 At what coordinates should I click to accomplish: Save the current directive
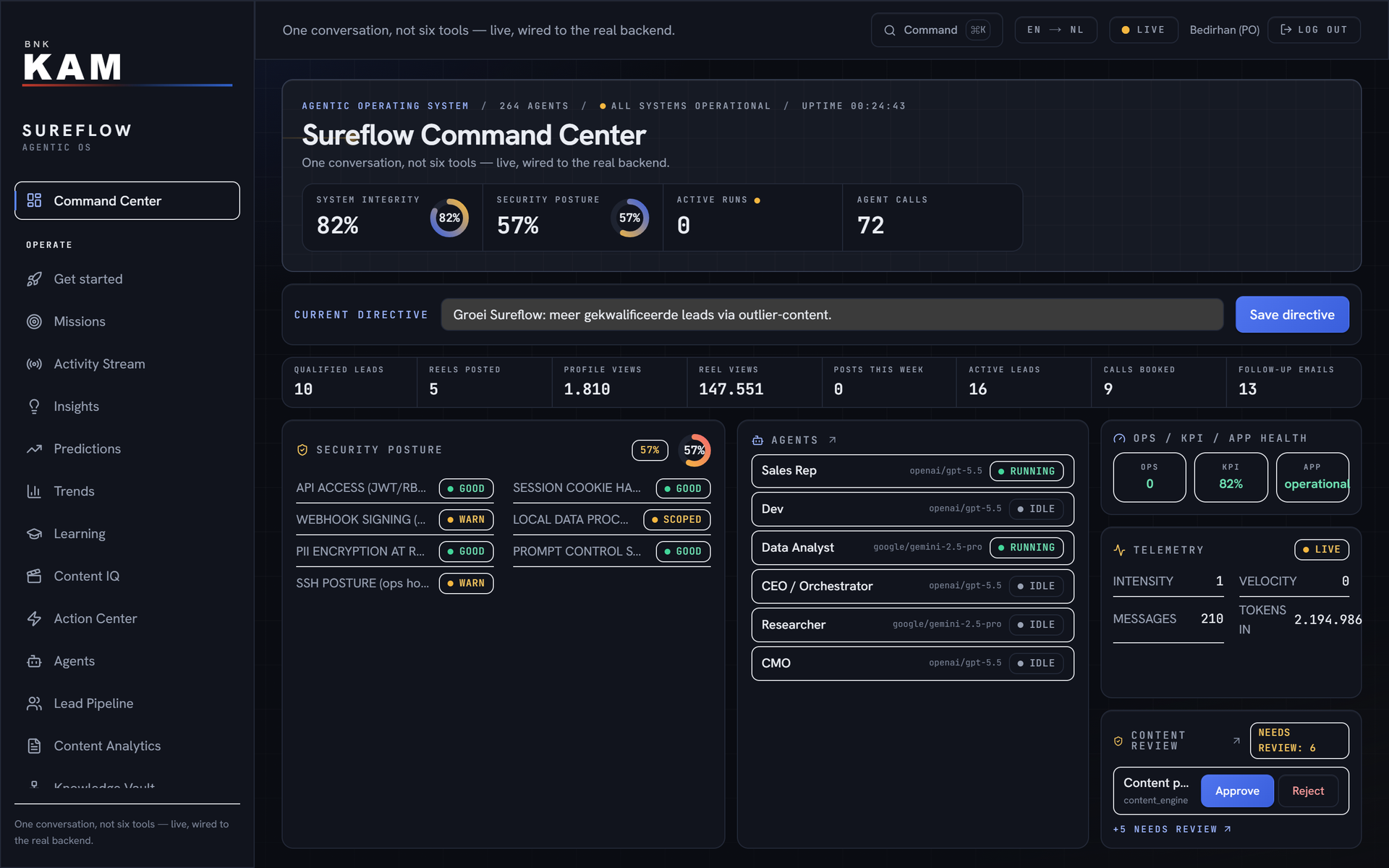coord(1292,315)
